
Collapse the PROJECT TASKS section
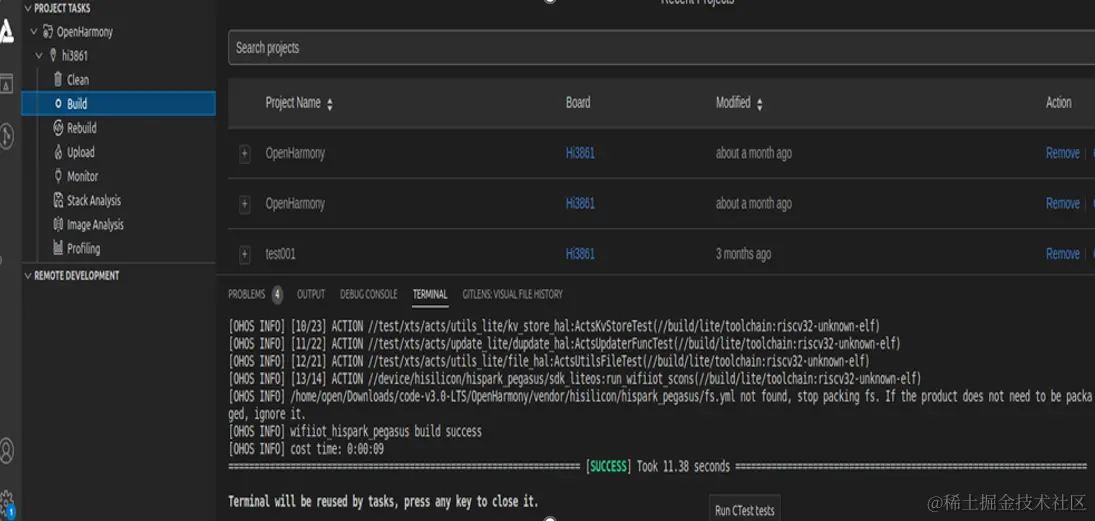tap(28, 8)
